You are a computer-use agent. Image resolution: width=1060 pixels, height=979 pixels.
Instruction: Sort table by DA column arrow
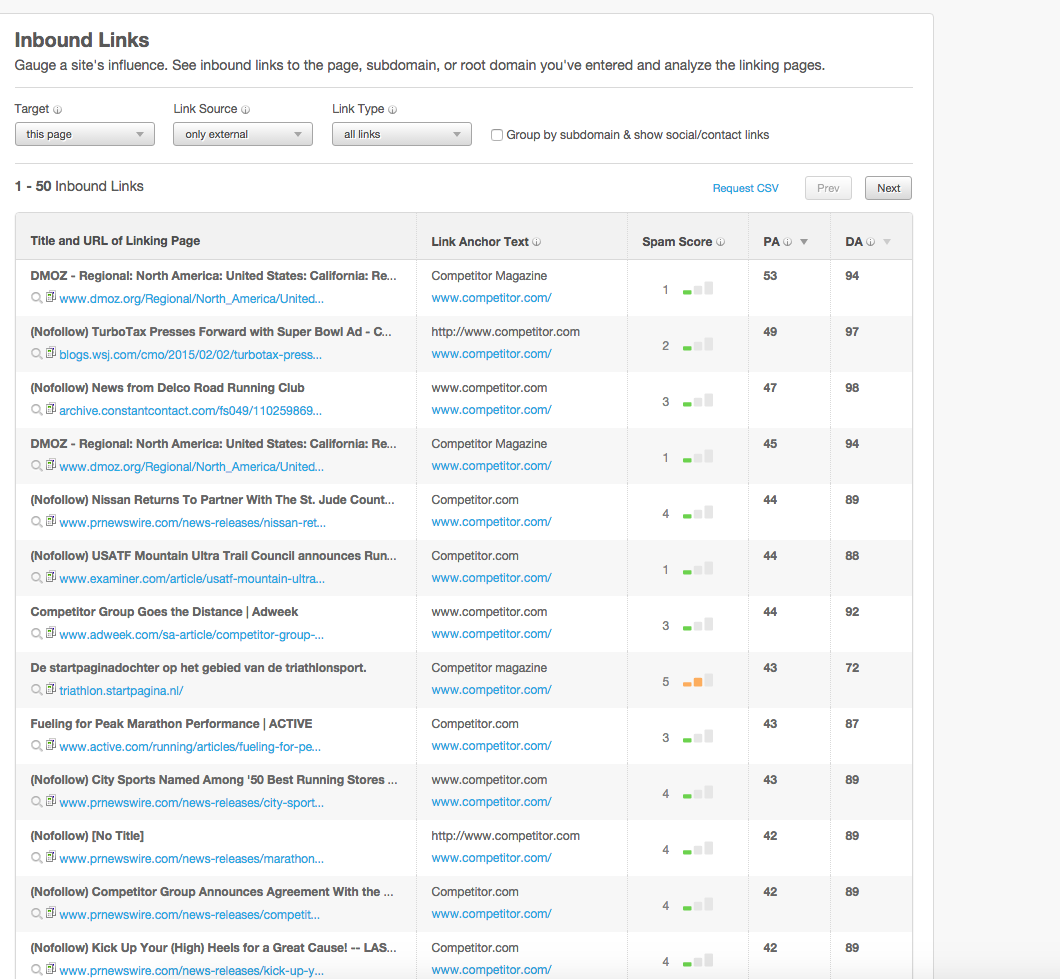[886, 242]
